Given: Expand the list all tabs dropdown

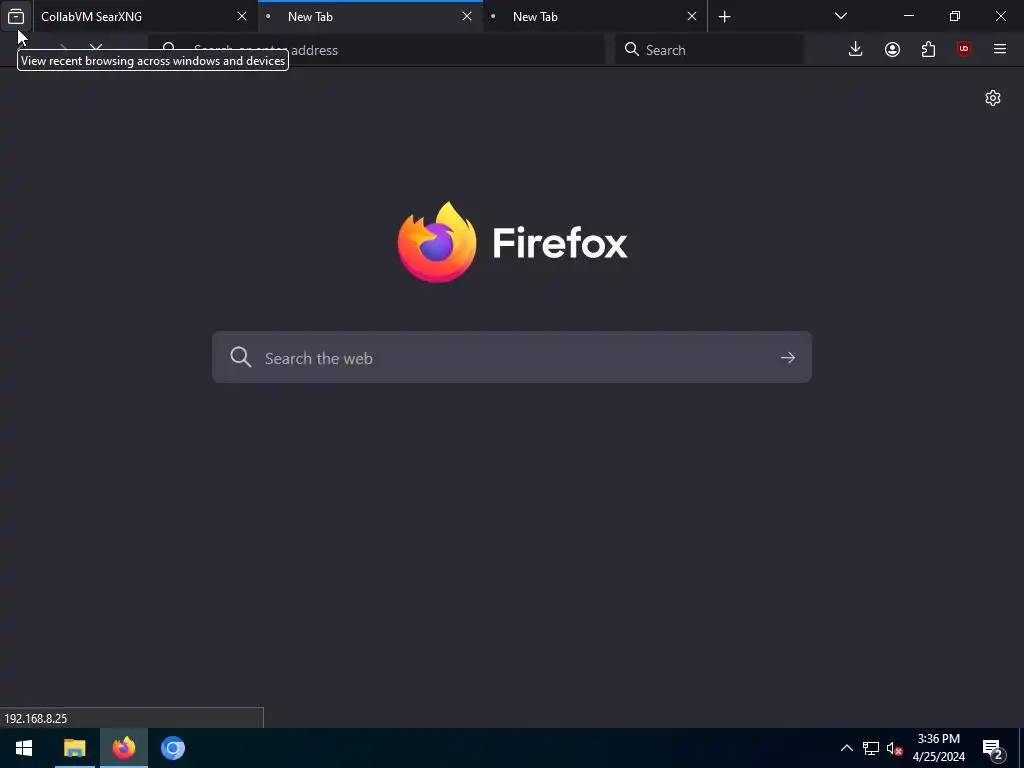Looking at the screenshot, I should coord(841,16).
